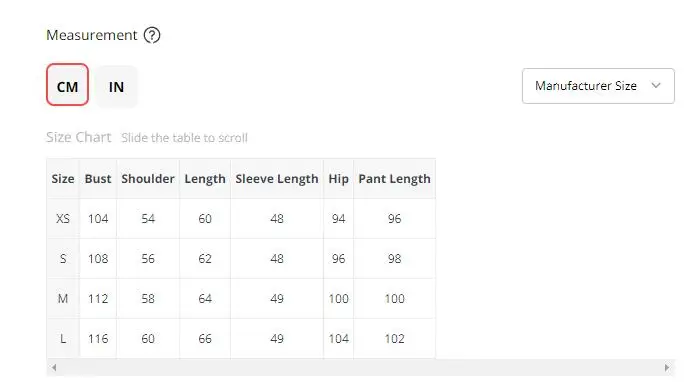Open the Measurement help question mark icon
This screenshot has height=382, width=684.
[x=152, y=35]
